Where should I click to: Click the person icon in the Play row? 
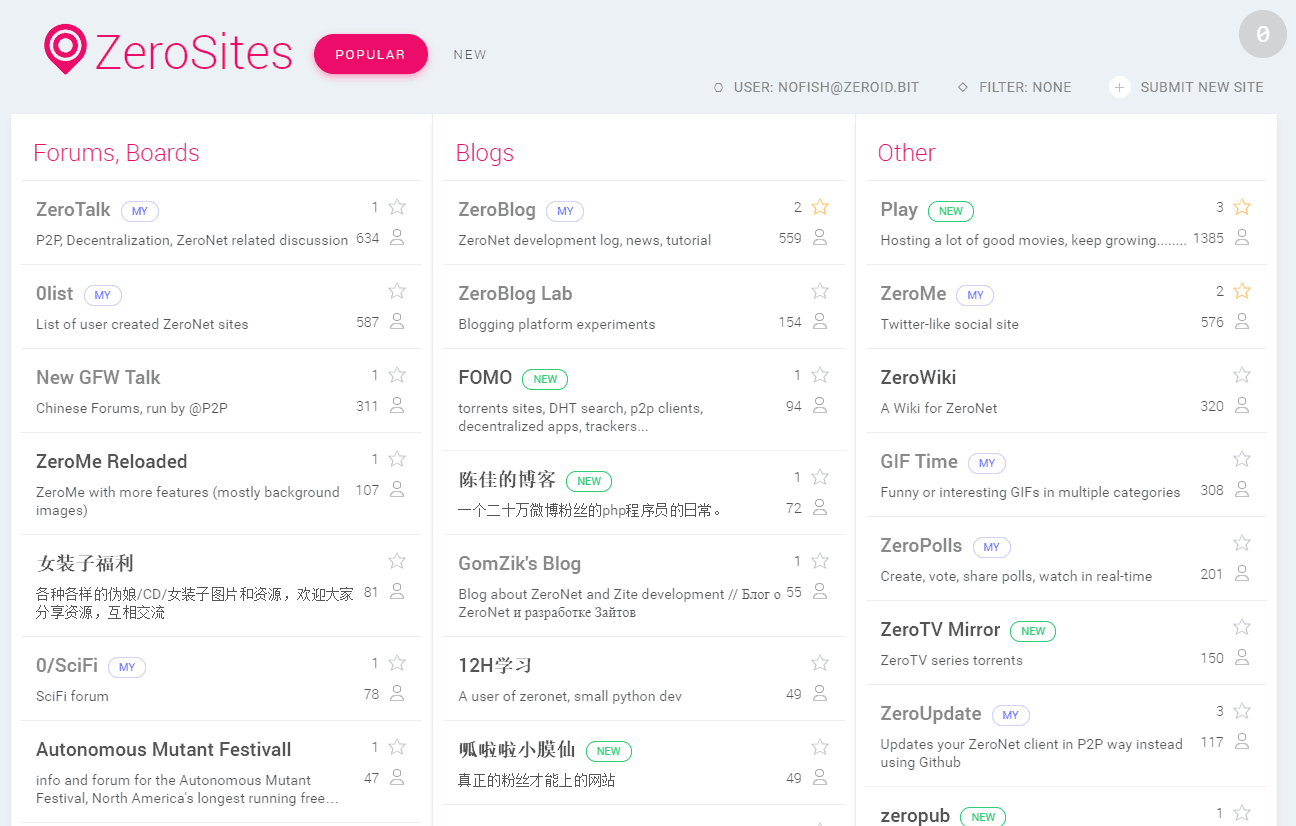1242,238
